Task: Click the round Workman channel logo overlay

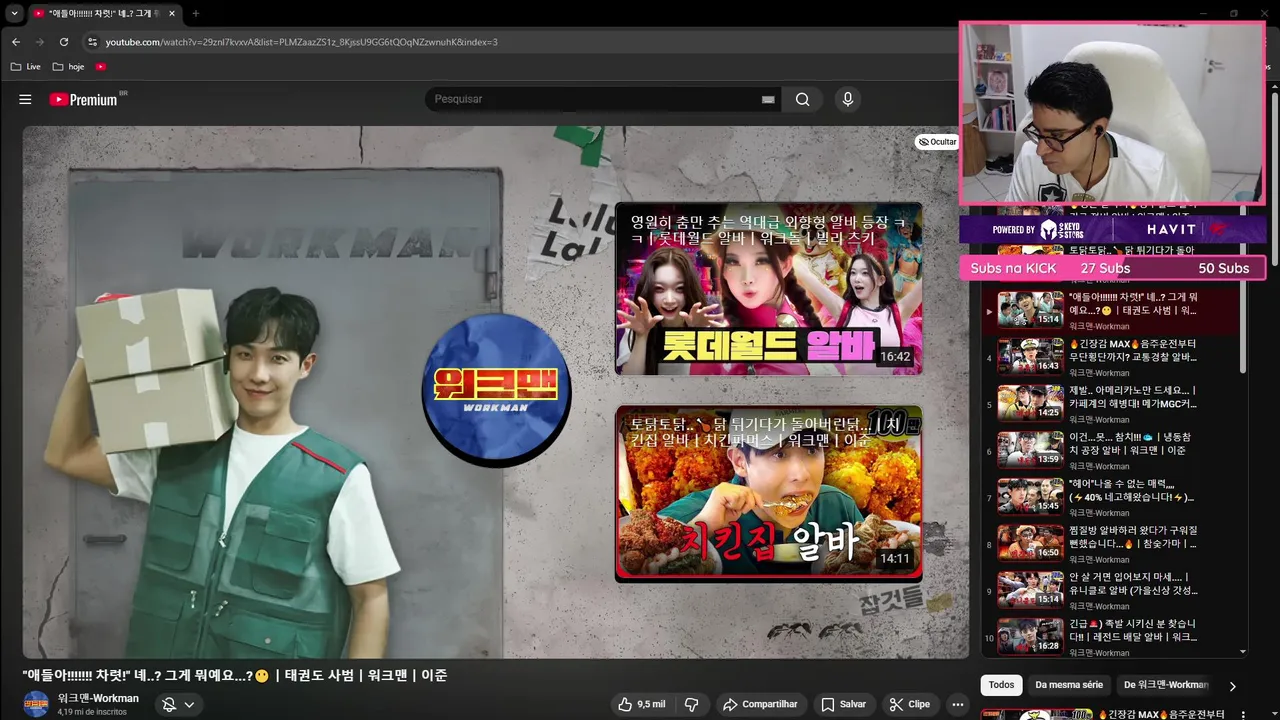Action: pyautogui.click(x=496, y=389)
